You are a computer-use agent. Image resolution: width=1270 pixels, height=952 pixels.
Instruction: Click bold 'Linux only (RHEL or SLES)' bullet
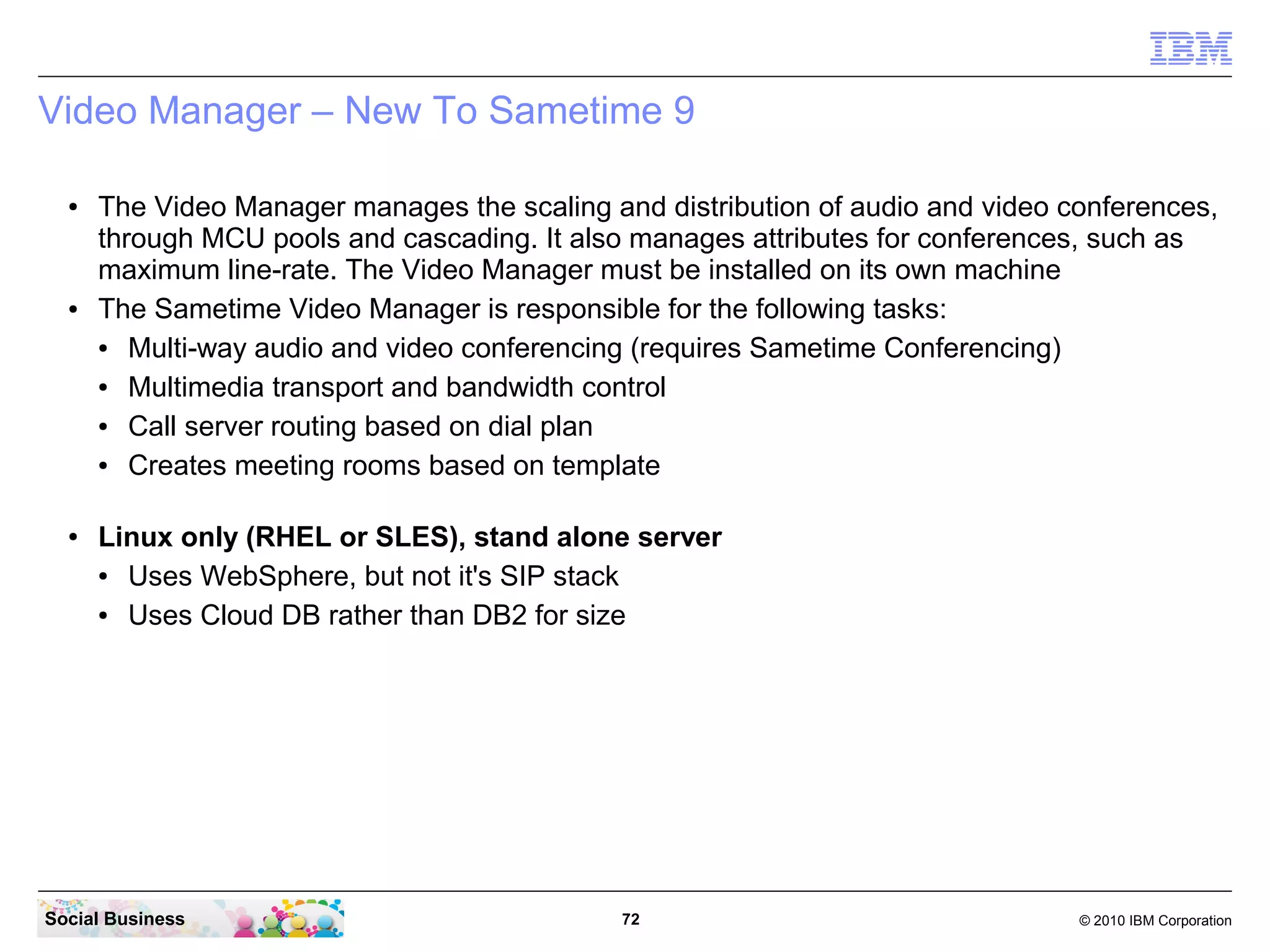pos(410,537)
